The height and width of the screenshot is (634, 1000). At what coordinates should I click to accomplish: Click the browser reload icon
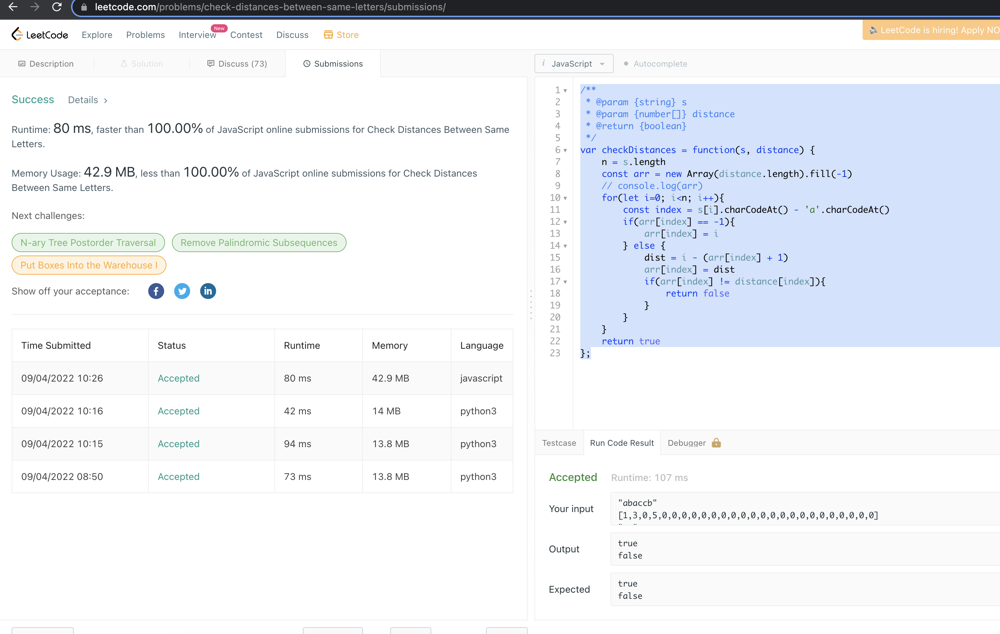(x=57, y=7)
